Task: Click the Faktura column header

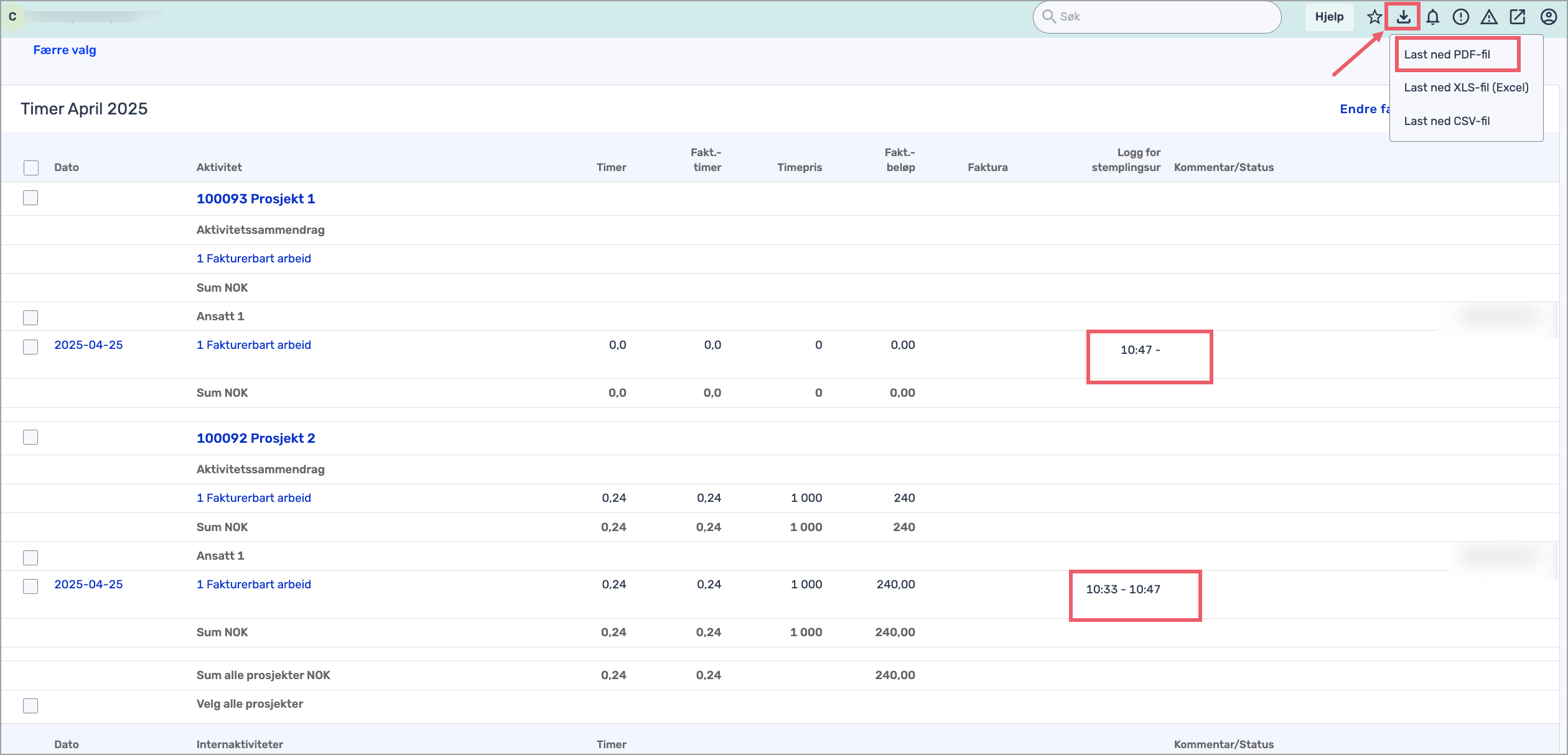Action: (x=987, y=167)
